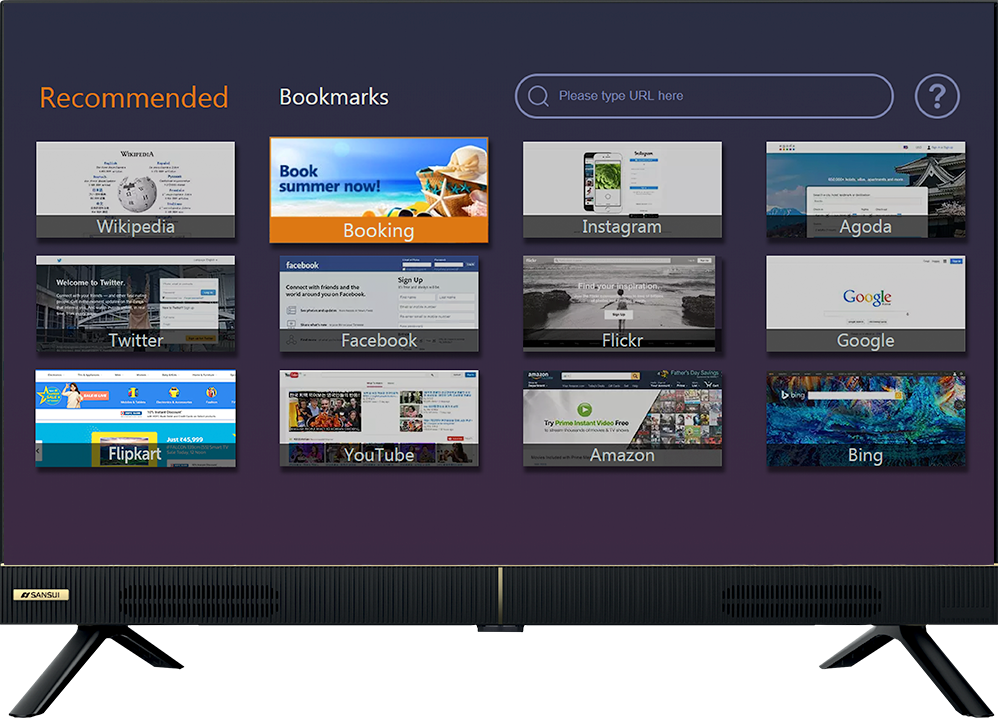Switch to the Bookmarks tab
Viewport: 998px width, 718px height.
(334, 97)
